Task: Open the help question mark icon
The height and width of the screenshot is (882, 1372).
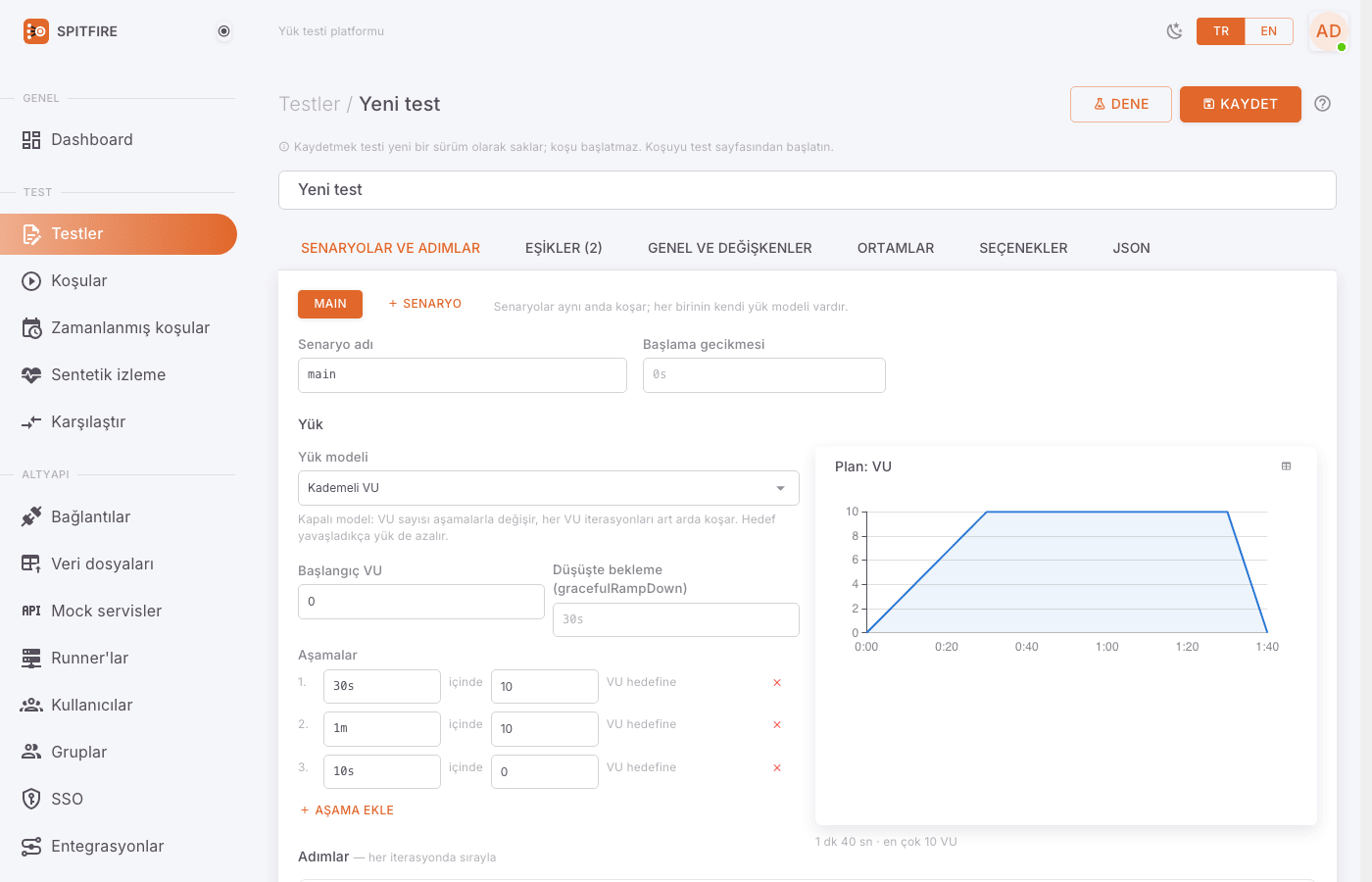Action: [x=1323, y=104]
